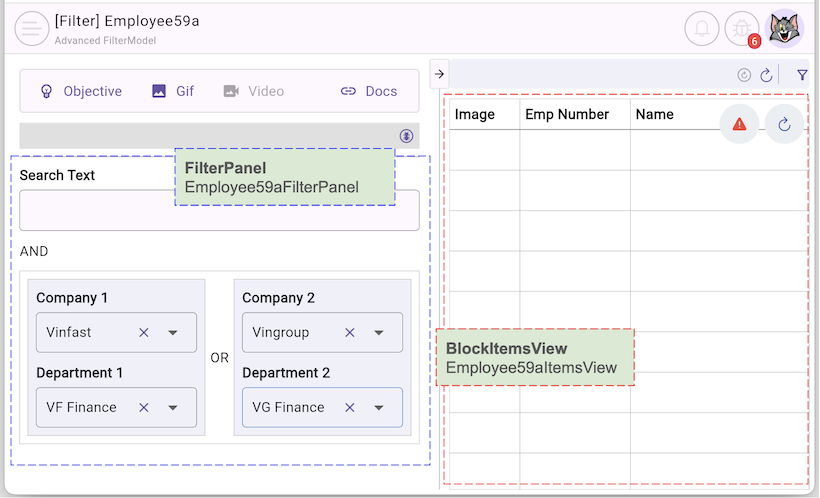Open the hamburger menu button
Image resolution: width=820 pixels, height=498 pixels.
pyautogui.click(x=32, y=29)
